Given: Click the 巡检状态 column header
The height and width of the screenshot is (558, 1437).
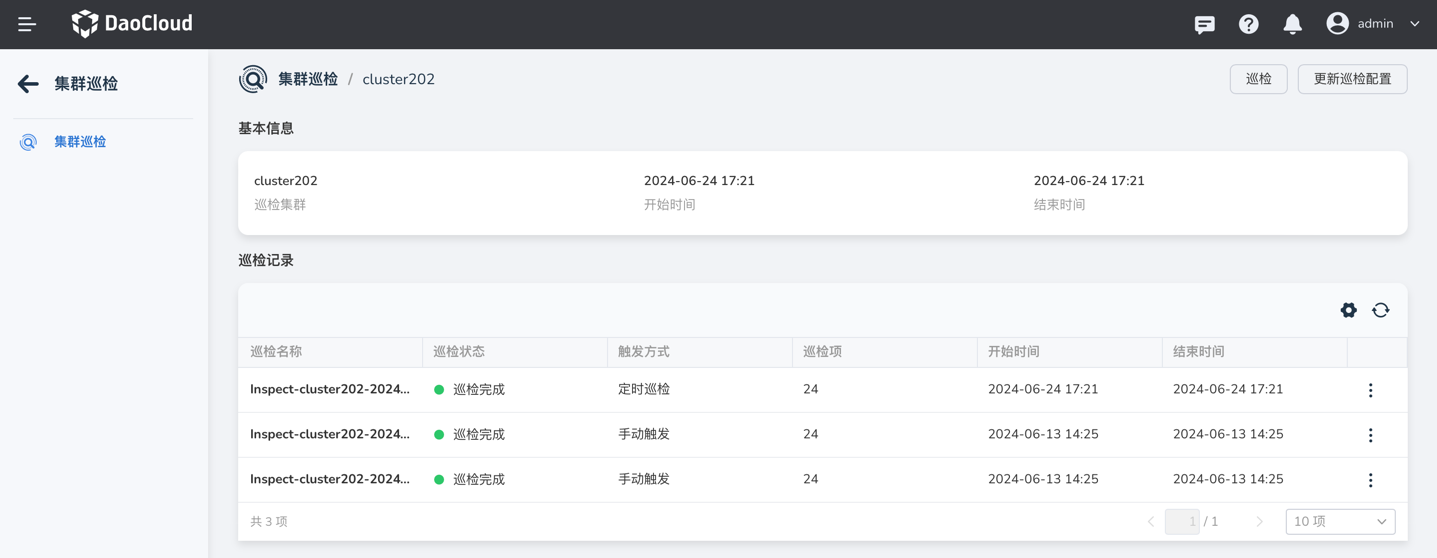Looking at the screenshot, I should tap(459, 352).
